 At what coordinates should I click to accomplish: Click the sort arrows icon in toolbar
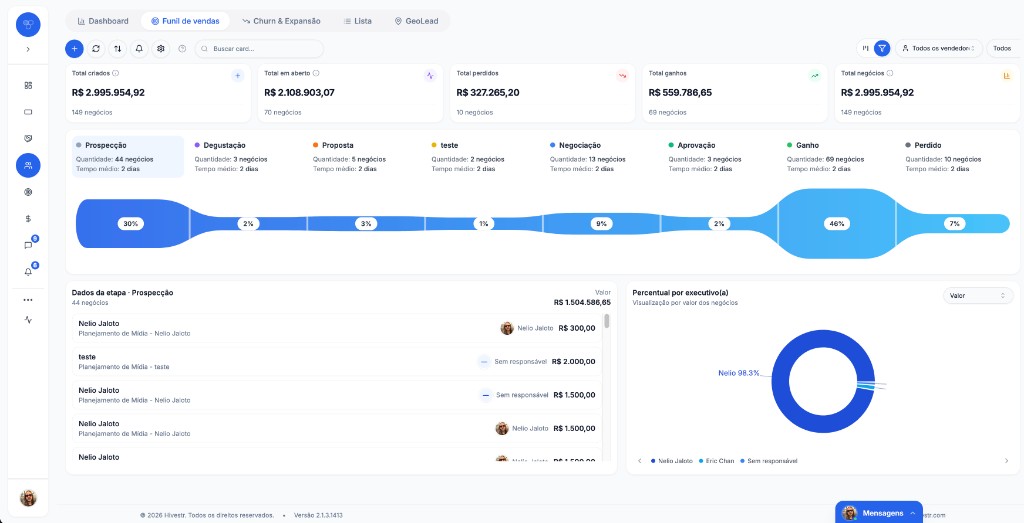(118, 48)
